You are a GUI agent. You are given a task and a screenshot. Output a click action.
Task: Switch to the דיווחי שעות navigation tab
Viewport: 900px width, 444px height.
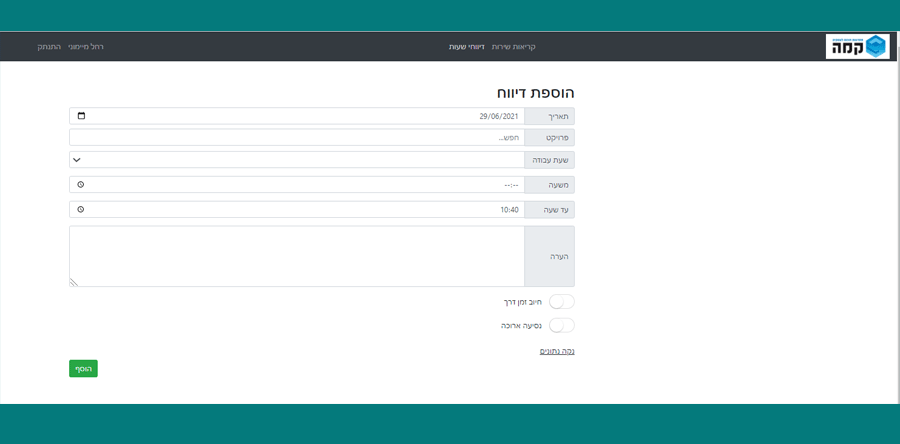click(x=467, y=47)
